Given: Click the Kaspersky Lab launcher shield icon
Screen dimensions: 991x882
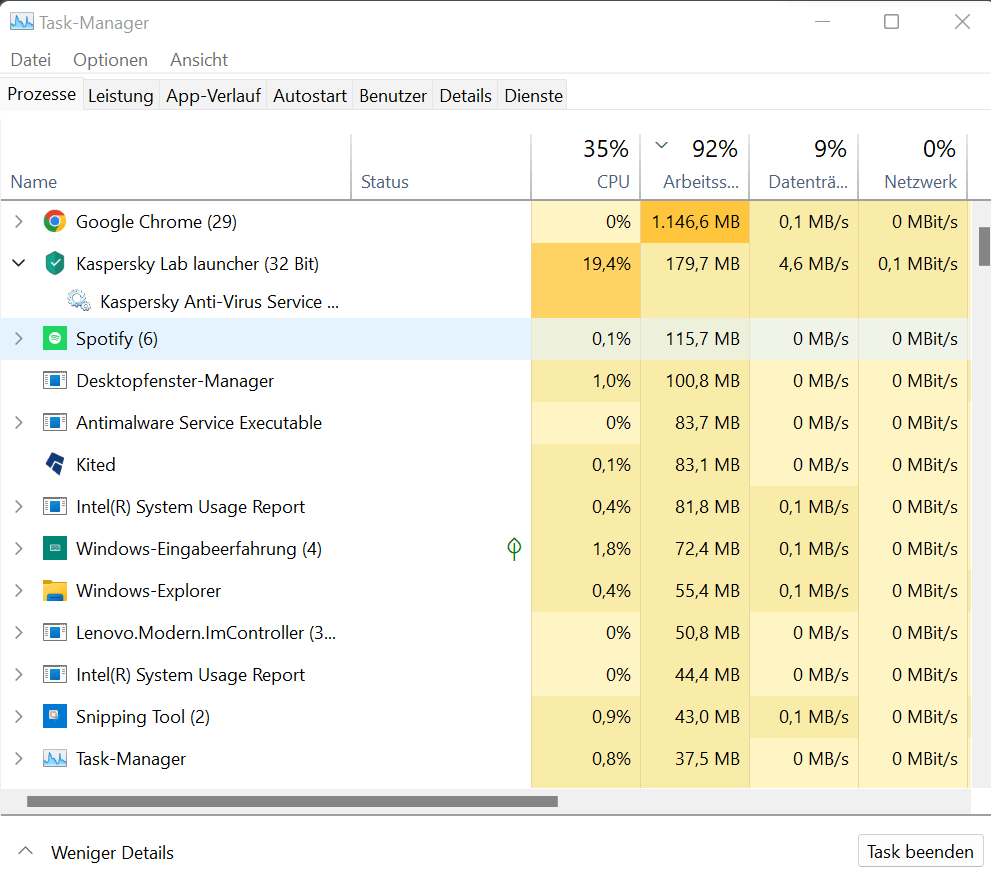Looking at the screenshot, I should coord(55,263).
